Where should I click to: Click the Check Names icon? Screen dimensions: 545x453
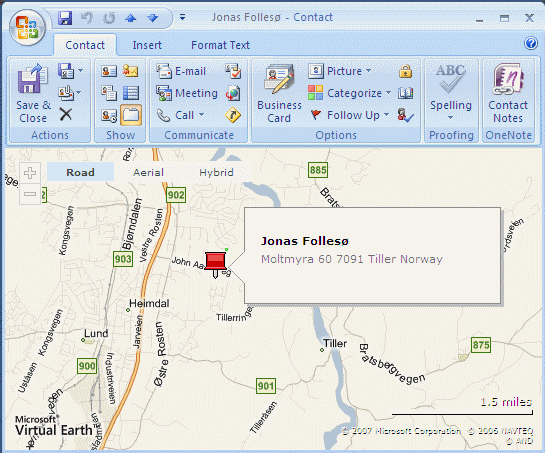pyautogui.click(x=405, y=115)
